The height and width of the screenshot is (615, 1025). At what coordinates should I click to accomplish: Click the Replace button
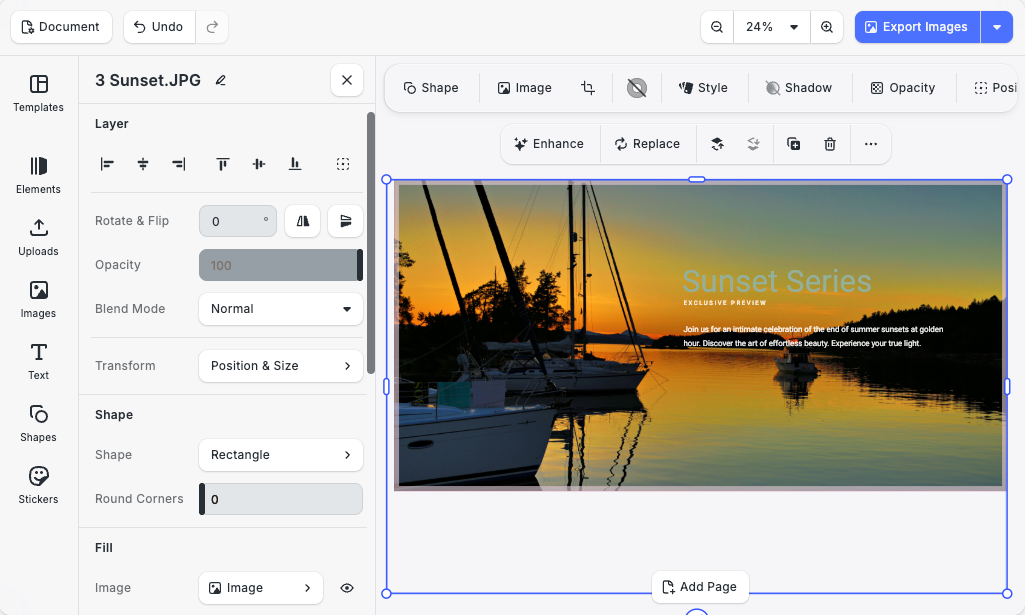pyautogui.click(x=648, y=144)
